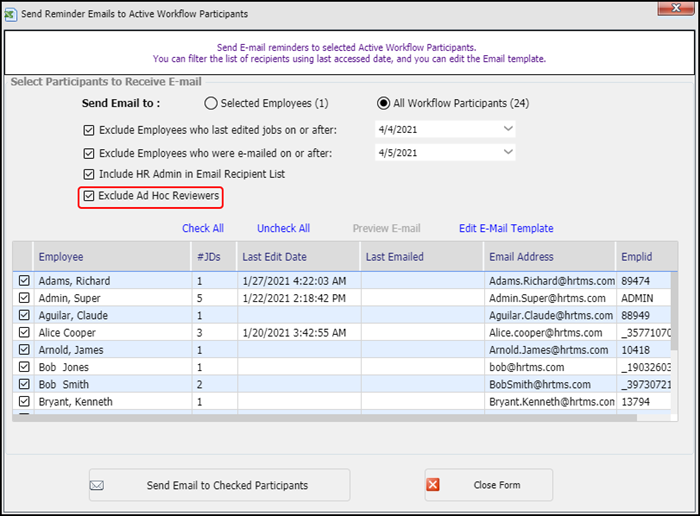The width and height of the screenshot is (700, 516).
Task: Uncheck 'Include HR Admin in Email Recipient List'
Action: (90, 174)
